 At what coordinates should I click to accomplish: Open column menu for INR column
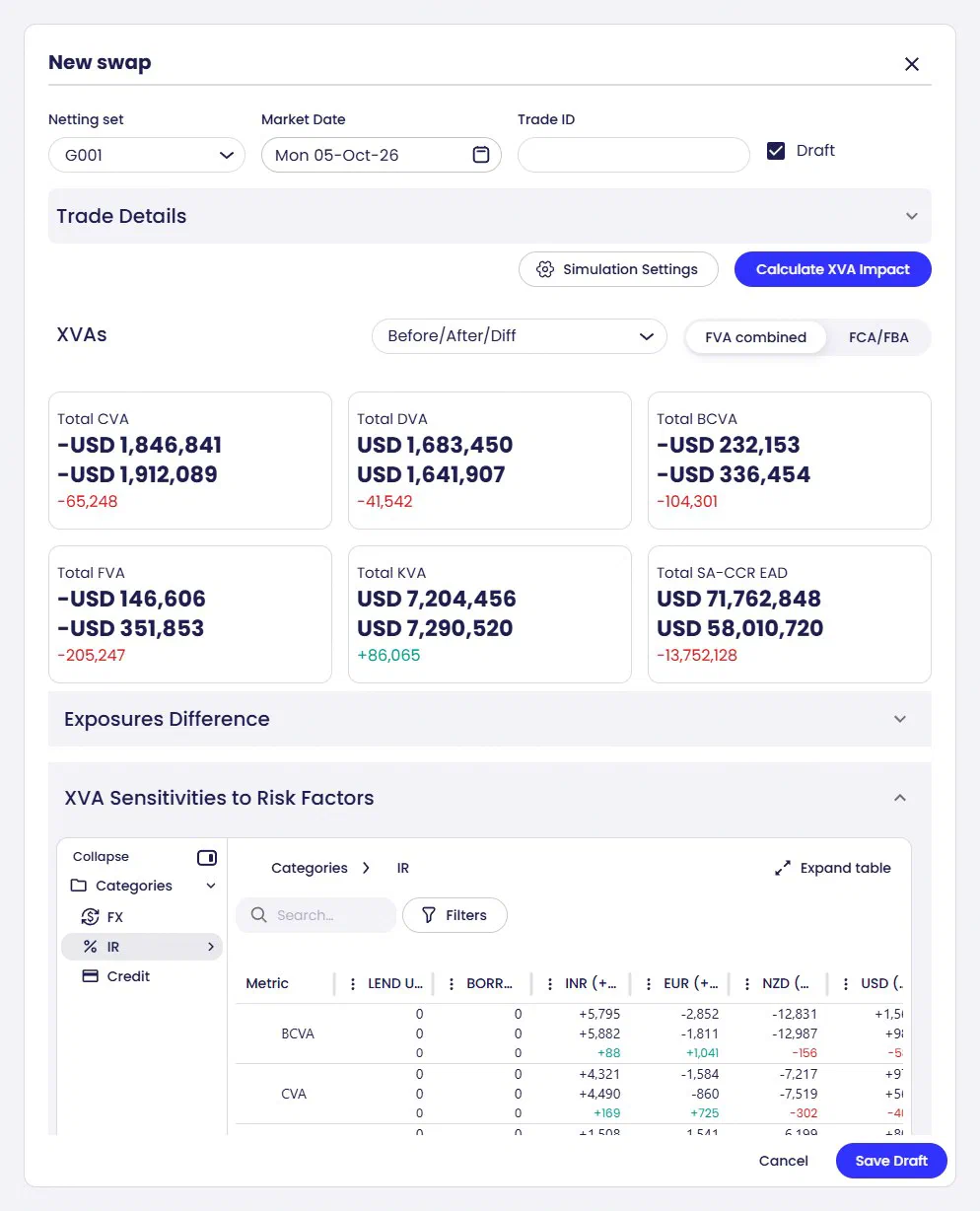coord(550,984)
